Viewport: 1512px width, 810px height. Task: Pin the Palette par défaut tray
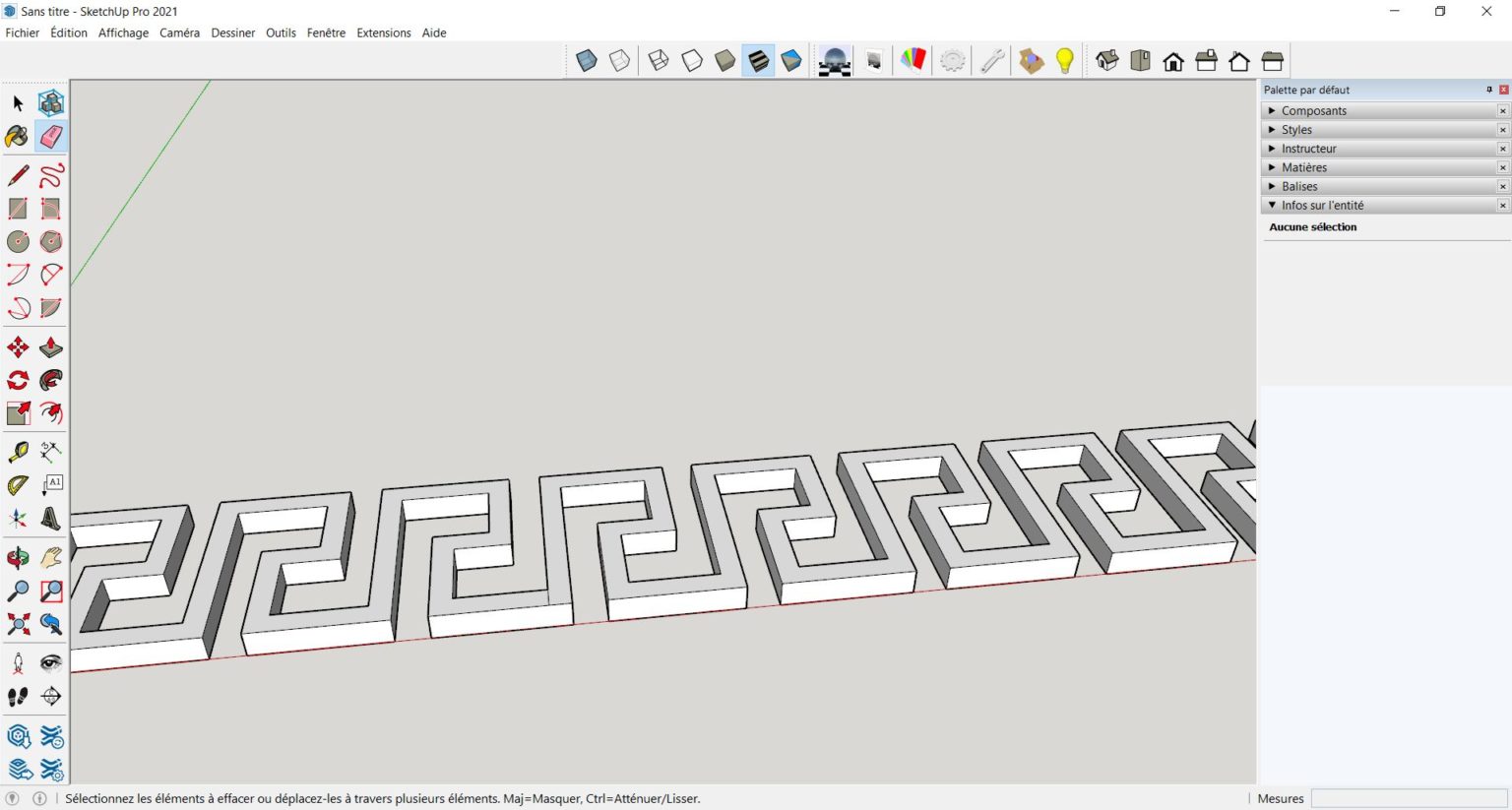(1488, 90)
